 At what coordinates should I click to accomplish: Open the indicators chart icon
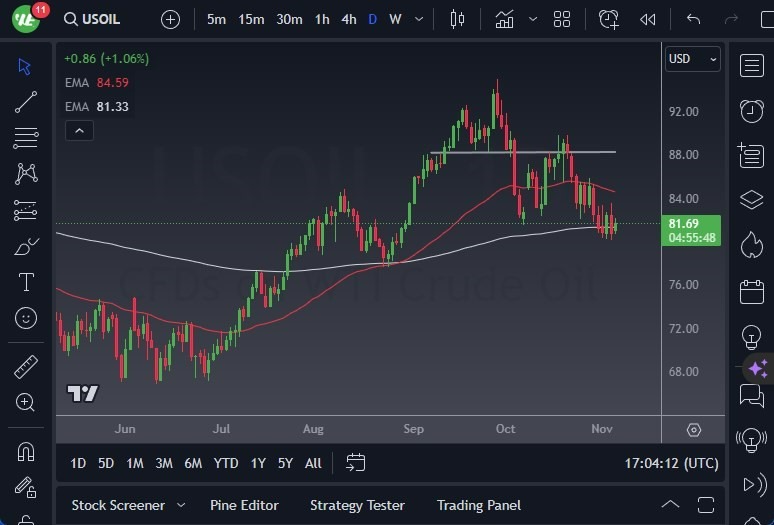(x=505, y=19)
